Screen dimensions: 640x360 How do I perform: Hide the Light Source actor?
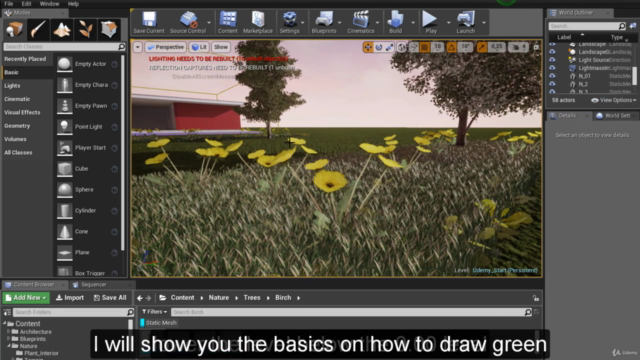coord(552,60)
